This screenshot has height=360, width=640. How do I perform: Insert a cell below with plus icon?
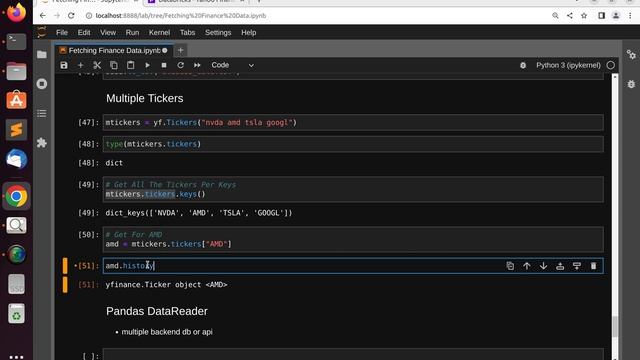click(80, 65)
